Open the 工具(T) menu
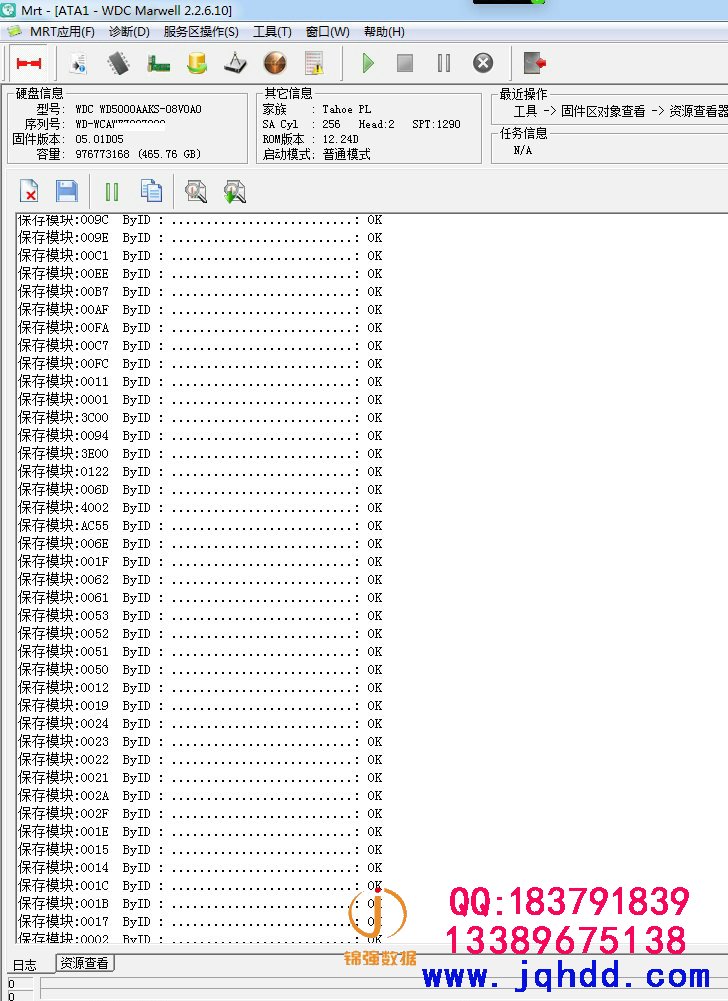728x1001 pixels. pos(272,31)
